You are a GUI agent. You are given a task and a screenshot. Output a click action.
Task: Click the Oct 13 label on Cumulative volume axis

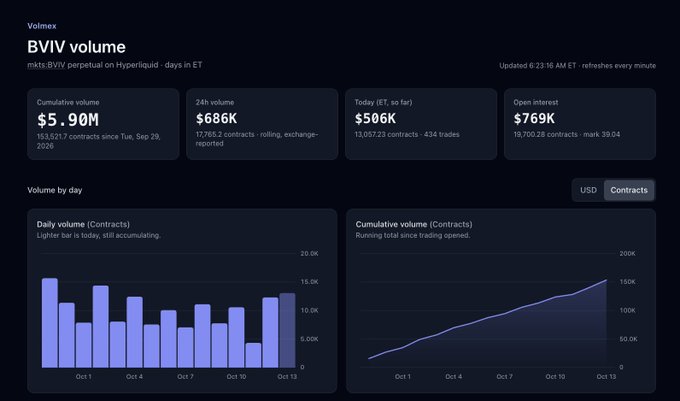606,377
